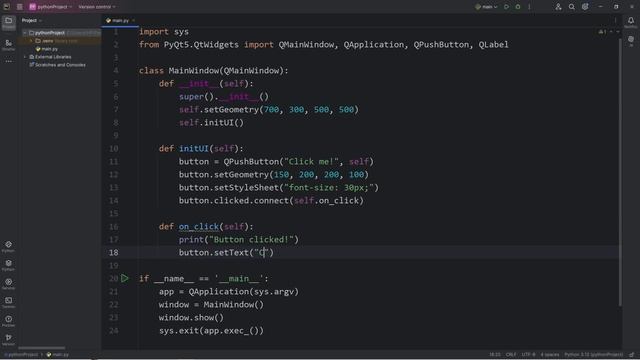Viewport: 640px width, 360px height.
Task: Go to next highlighted problem arrow
Action: pos(618,31)
